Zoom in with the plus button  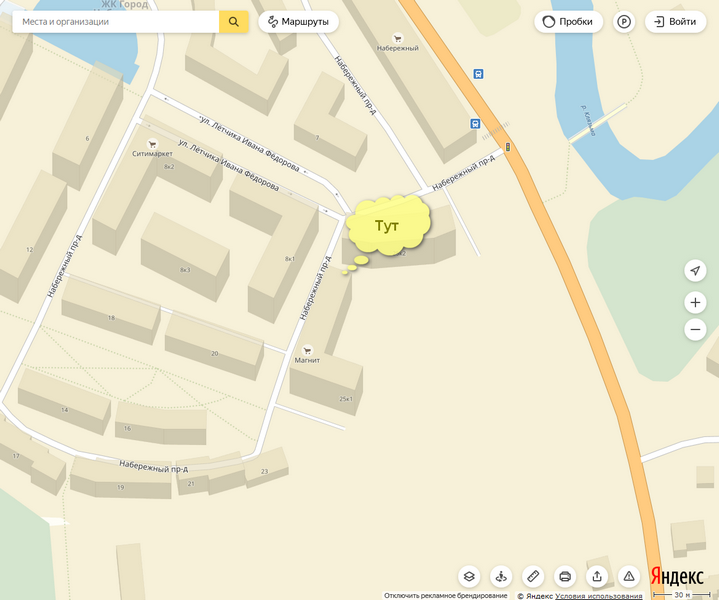pos(695,303)
